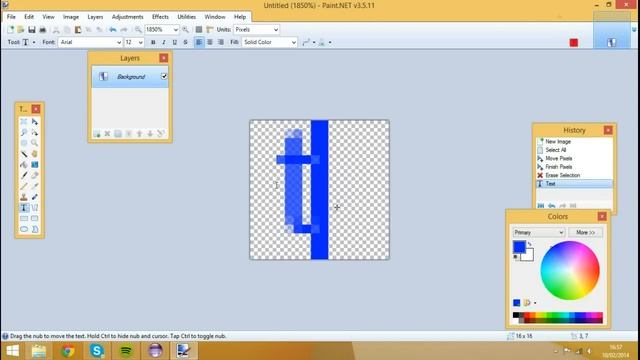
Task: Click the Zoom Out toolbar icon
Action: tap(138, 29)
